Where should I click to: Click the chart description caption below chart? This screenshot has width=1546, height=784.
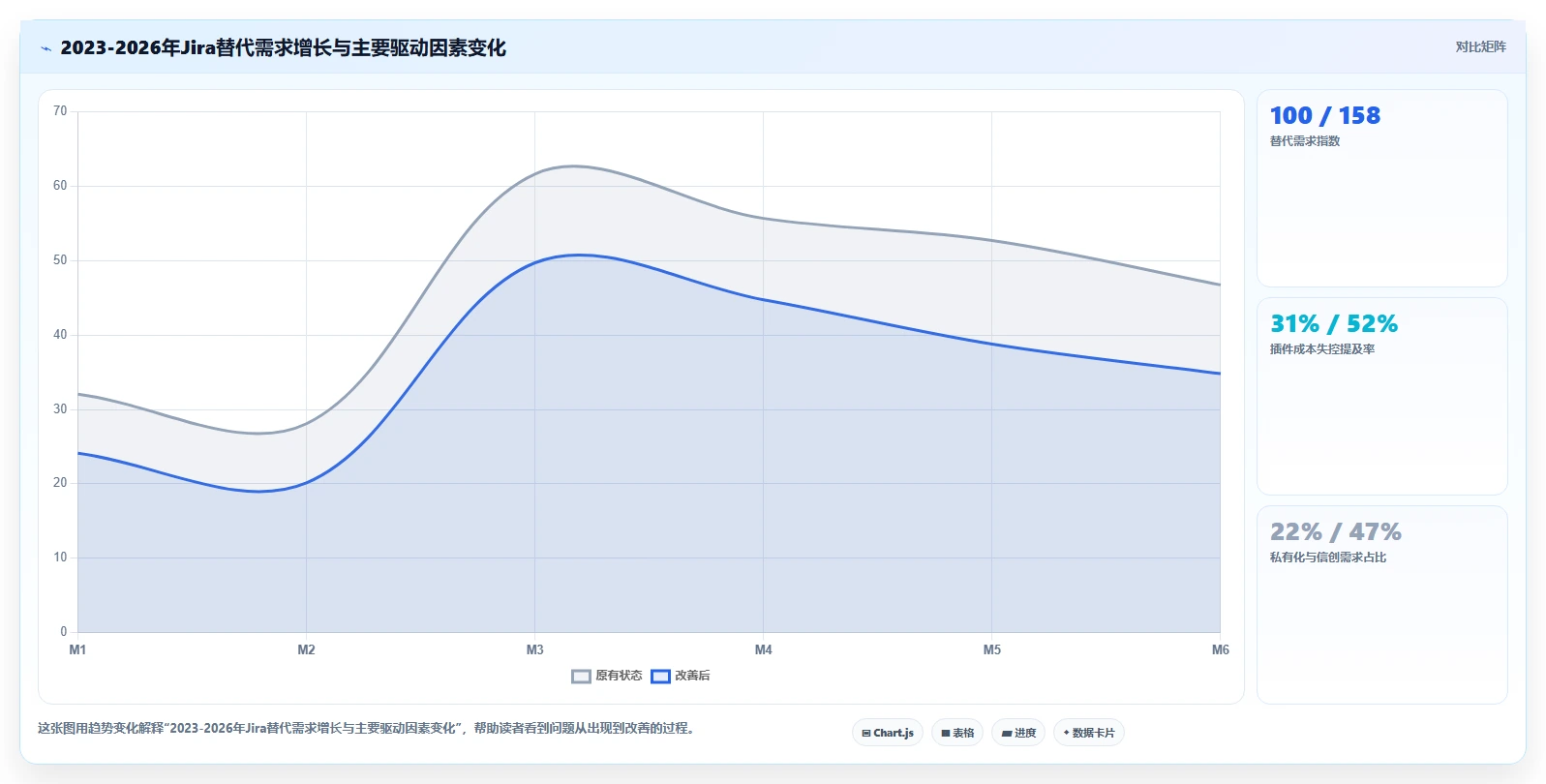click(368, 728)
